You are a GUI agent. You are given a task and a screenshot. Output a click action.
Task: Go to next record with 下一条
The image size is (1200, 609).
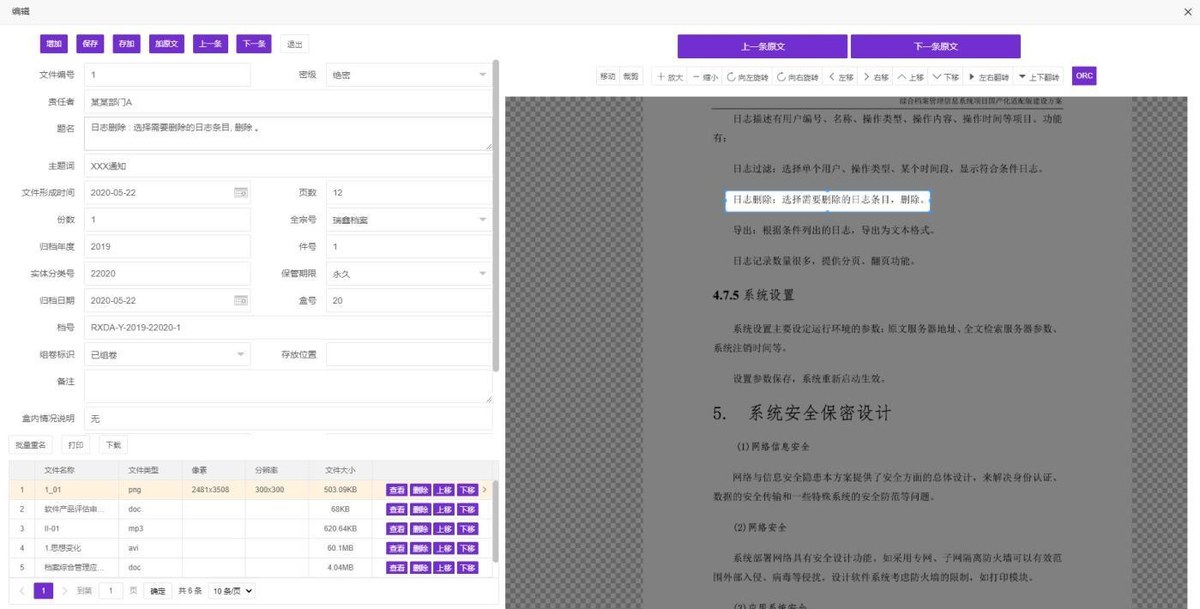254,44
